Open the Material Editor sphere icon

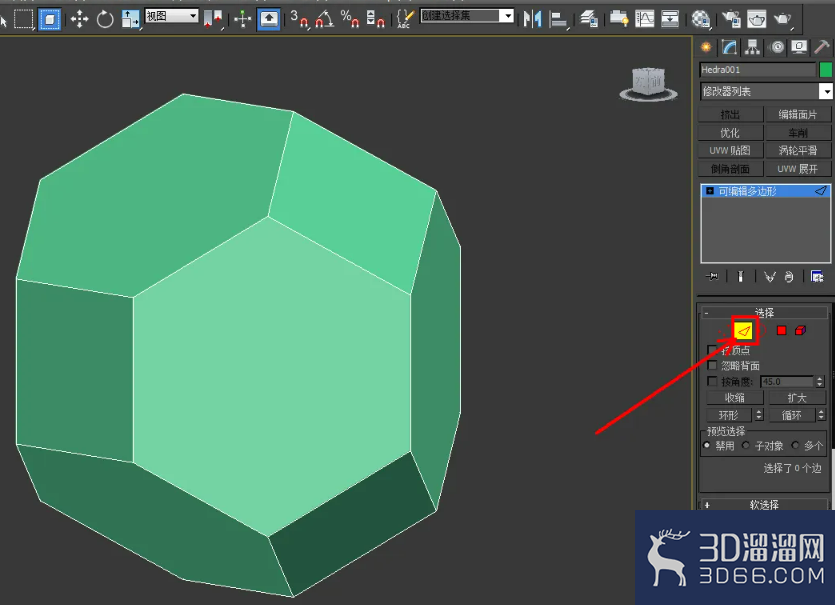[701, 20]
